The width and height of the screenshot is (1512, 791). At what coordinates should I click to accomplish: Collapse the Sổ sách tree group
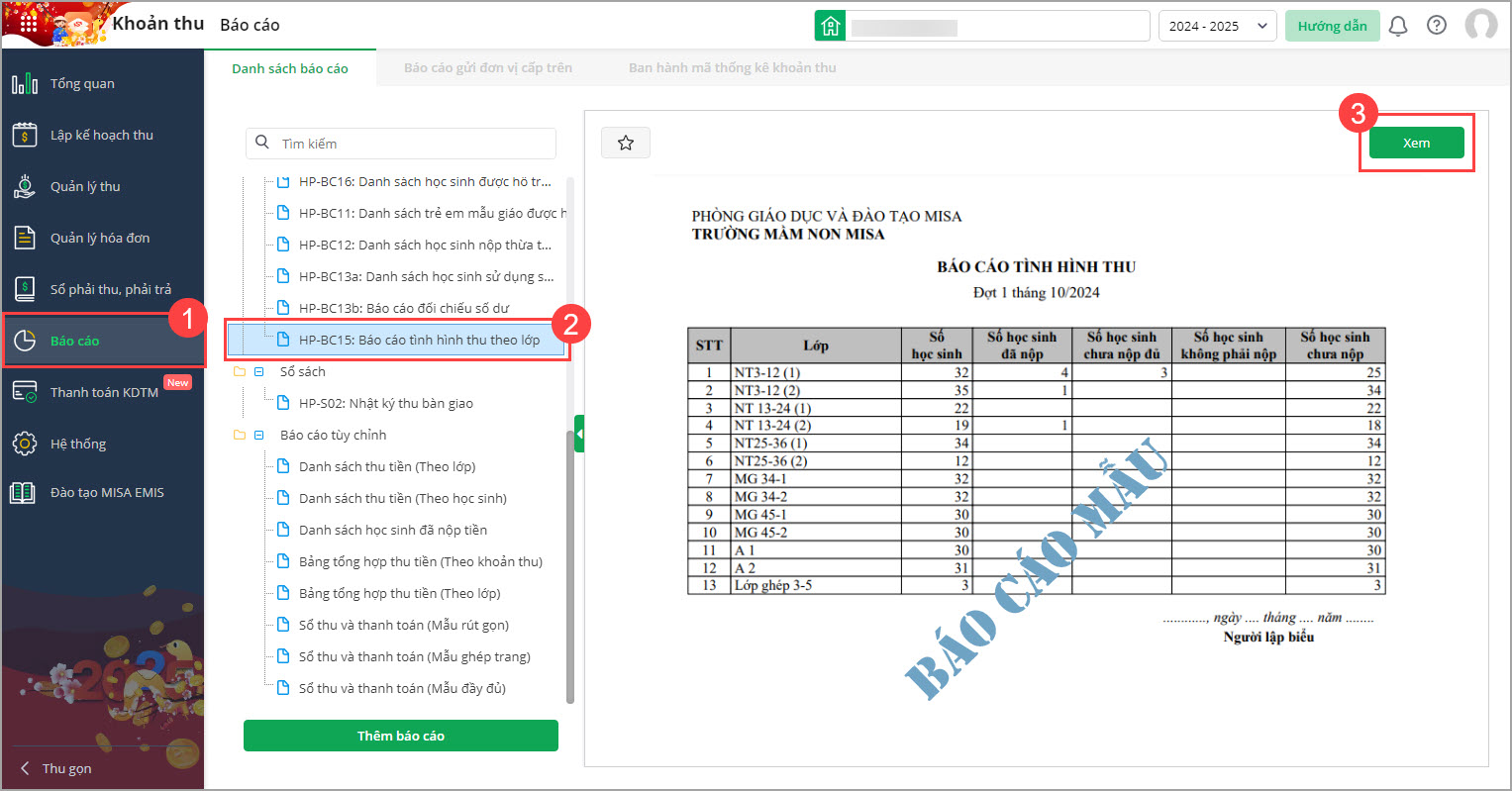259,371
